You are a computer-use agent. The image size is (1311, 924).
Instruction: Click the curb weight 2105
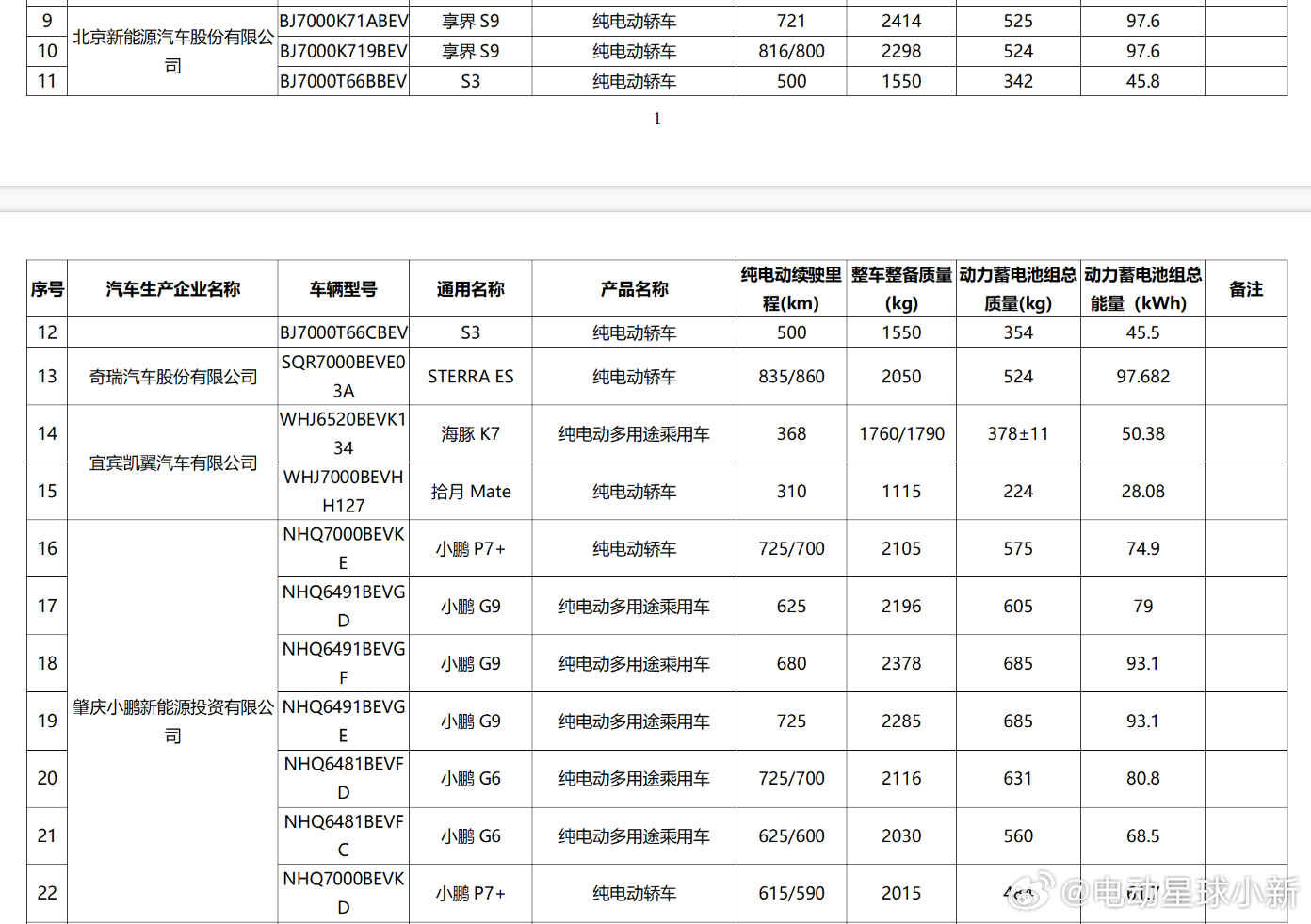[x=901, y=548]
